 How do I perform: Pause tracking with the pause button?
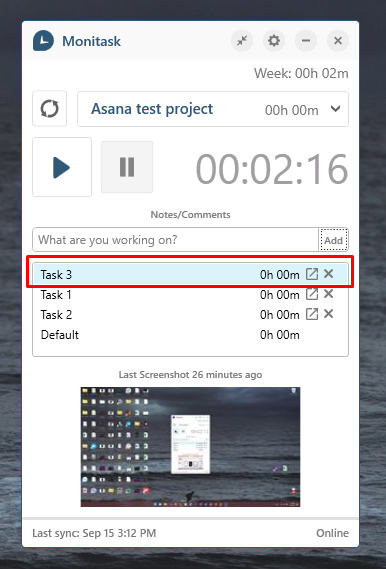(x=127, y=167)
